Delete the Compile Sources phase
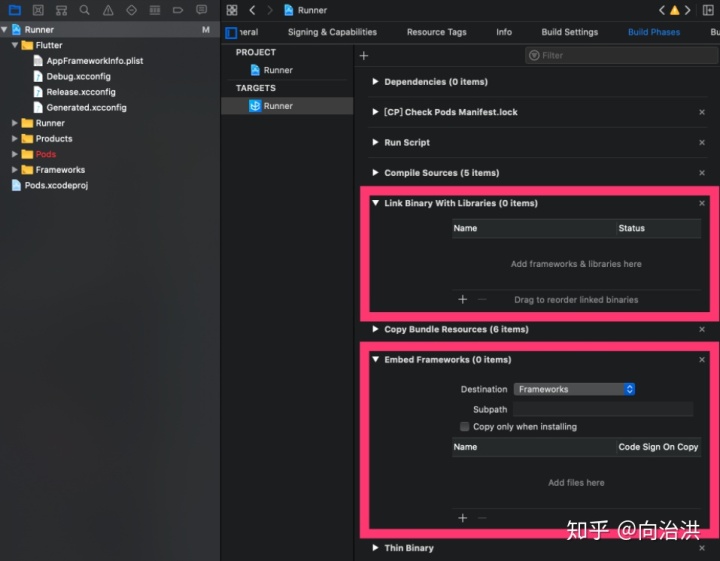This screenshot has width=720, height=561. pos(702,173)
